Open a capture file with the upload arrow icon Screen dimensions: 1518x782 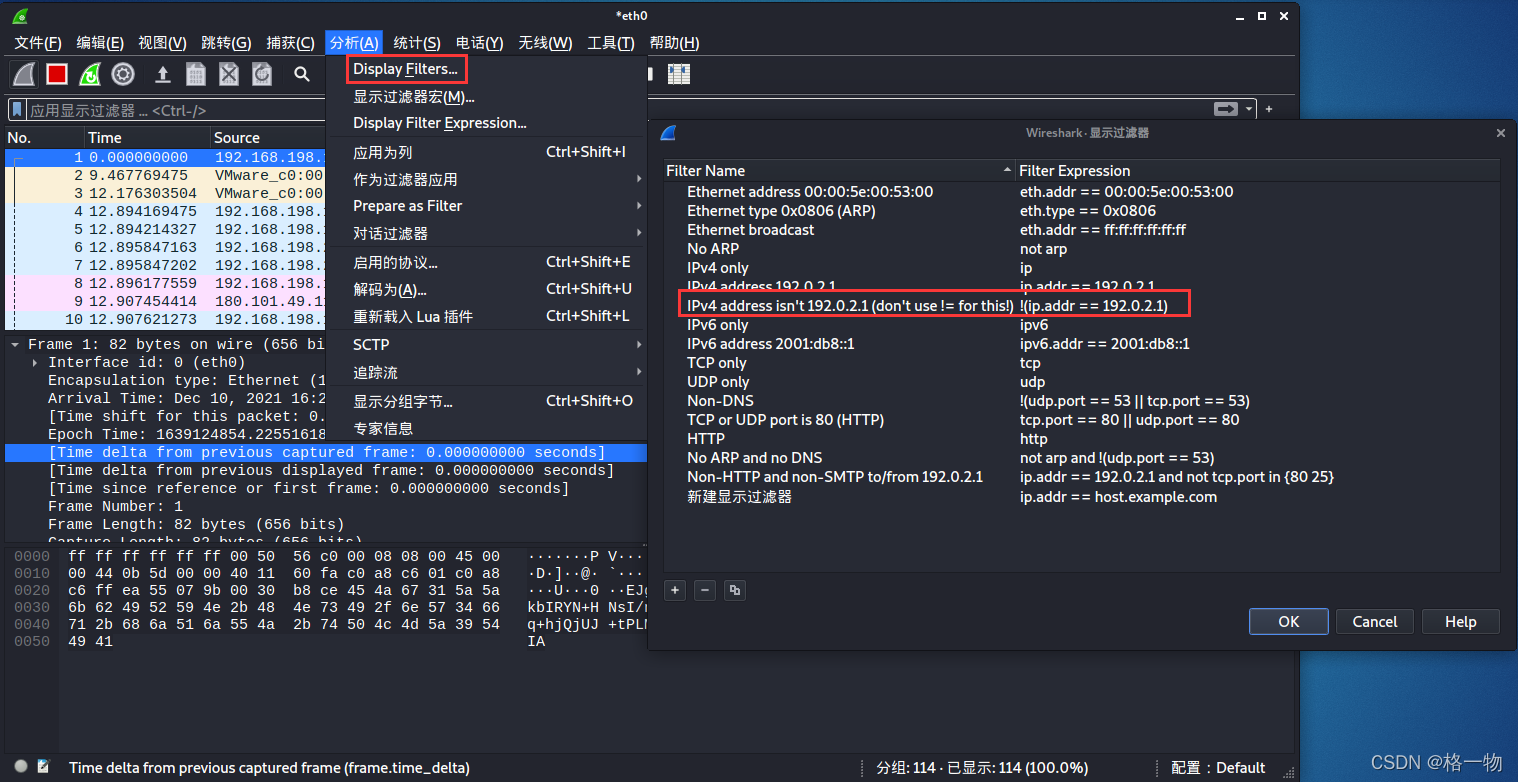pyautogui.click(x=163, y=74)
